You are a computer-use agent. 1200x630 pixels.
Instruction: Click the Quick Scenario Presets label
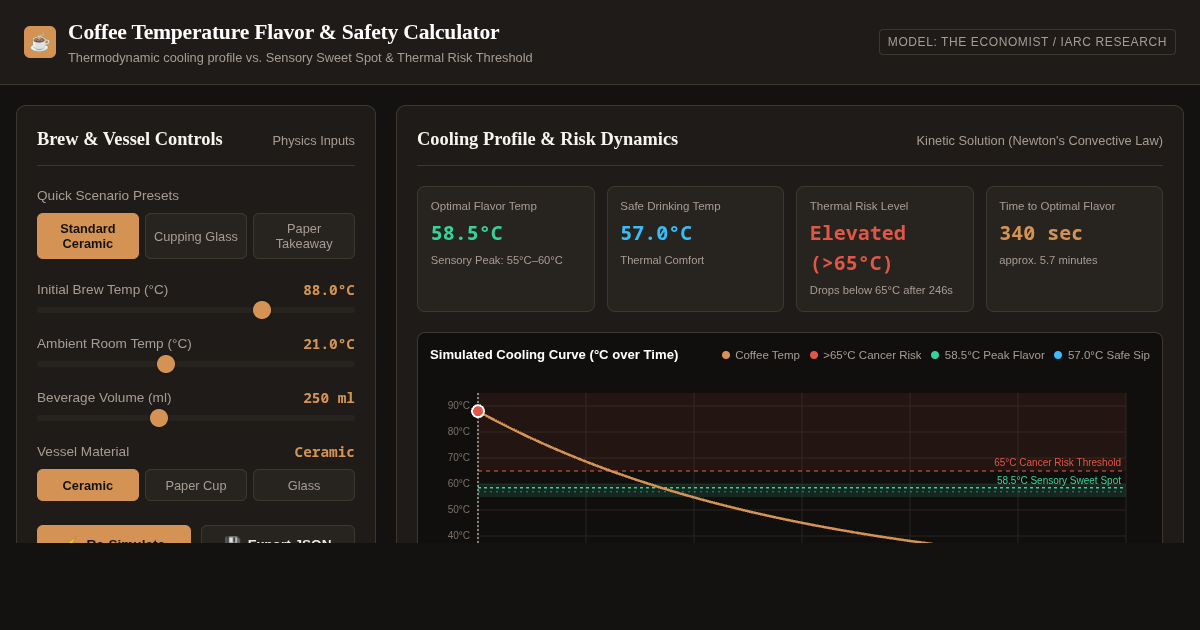point(108,196)
